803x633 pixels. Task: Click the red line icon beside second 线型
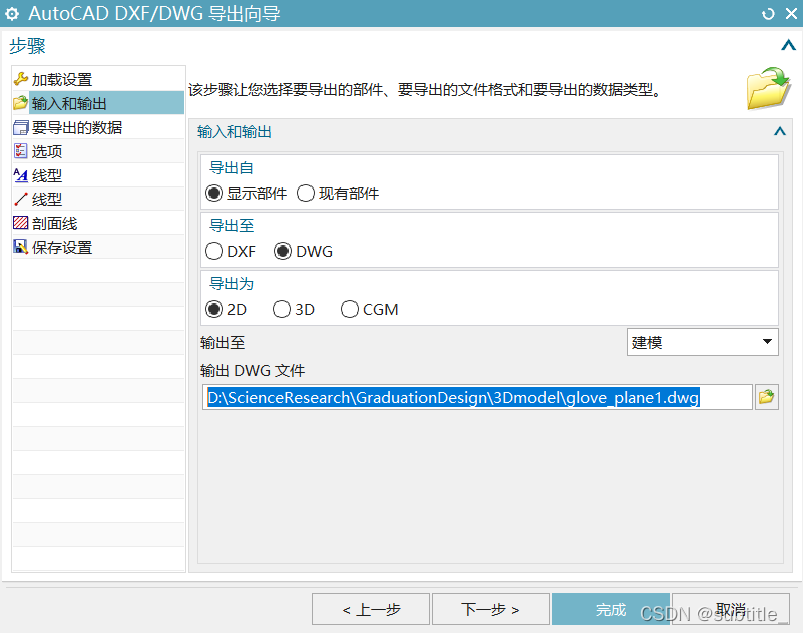(20, 199)
